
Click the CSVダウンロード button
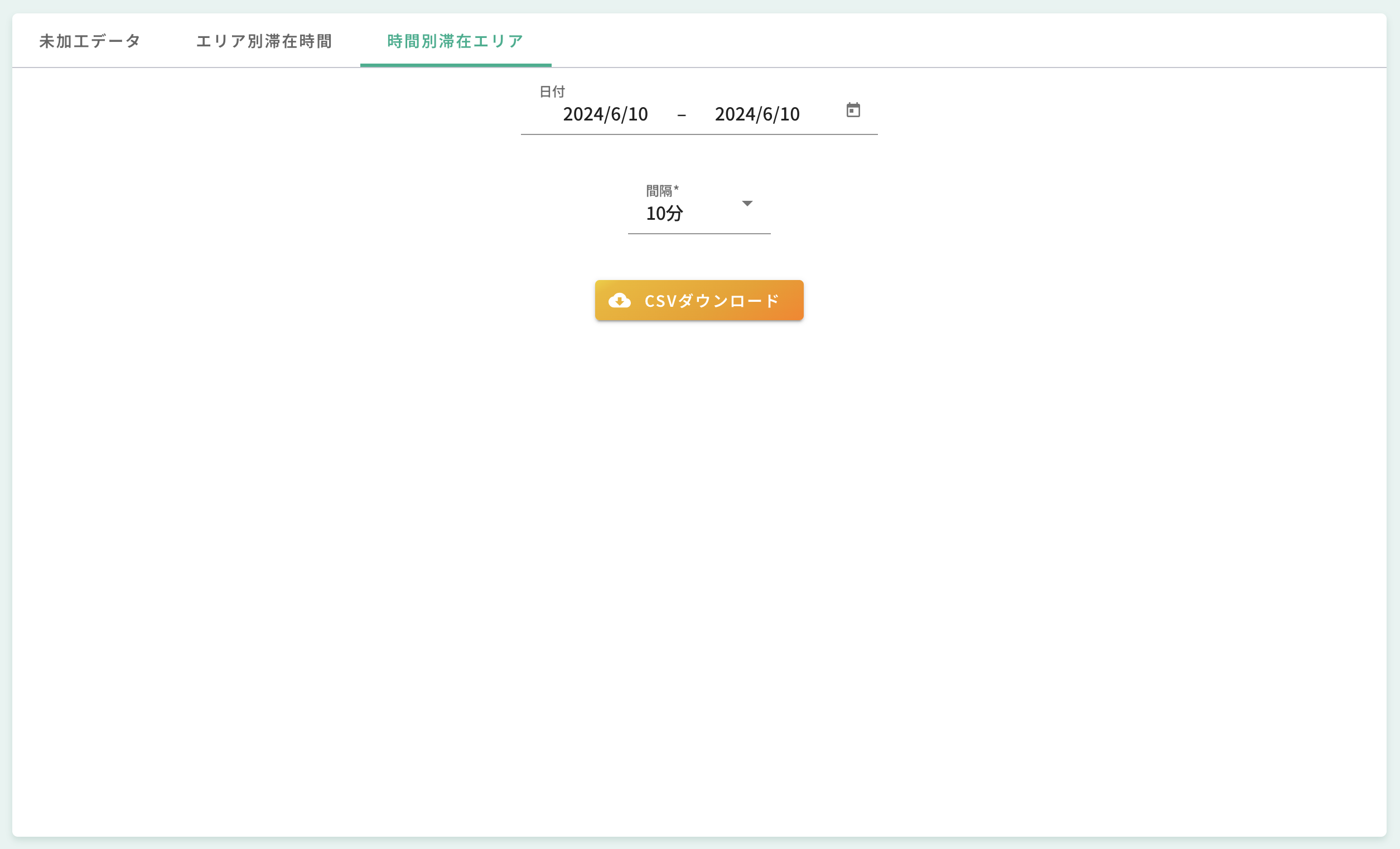699,301
